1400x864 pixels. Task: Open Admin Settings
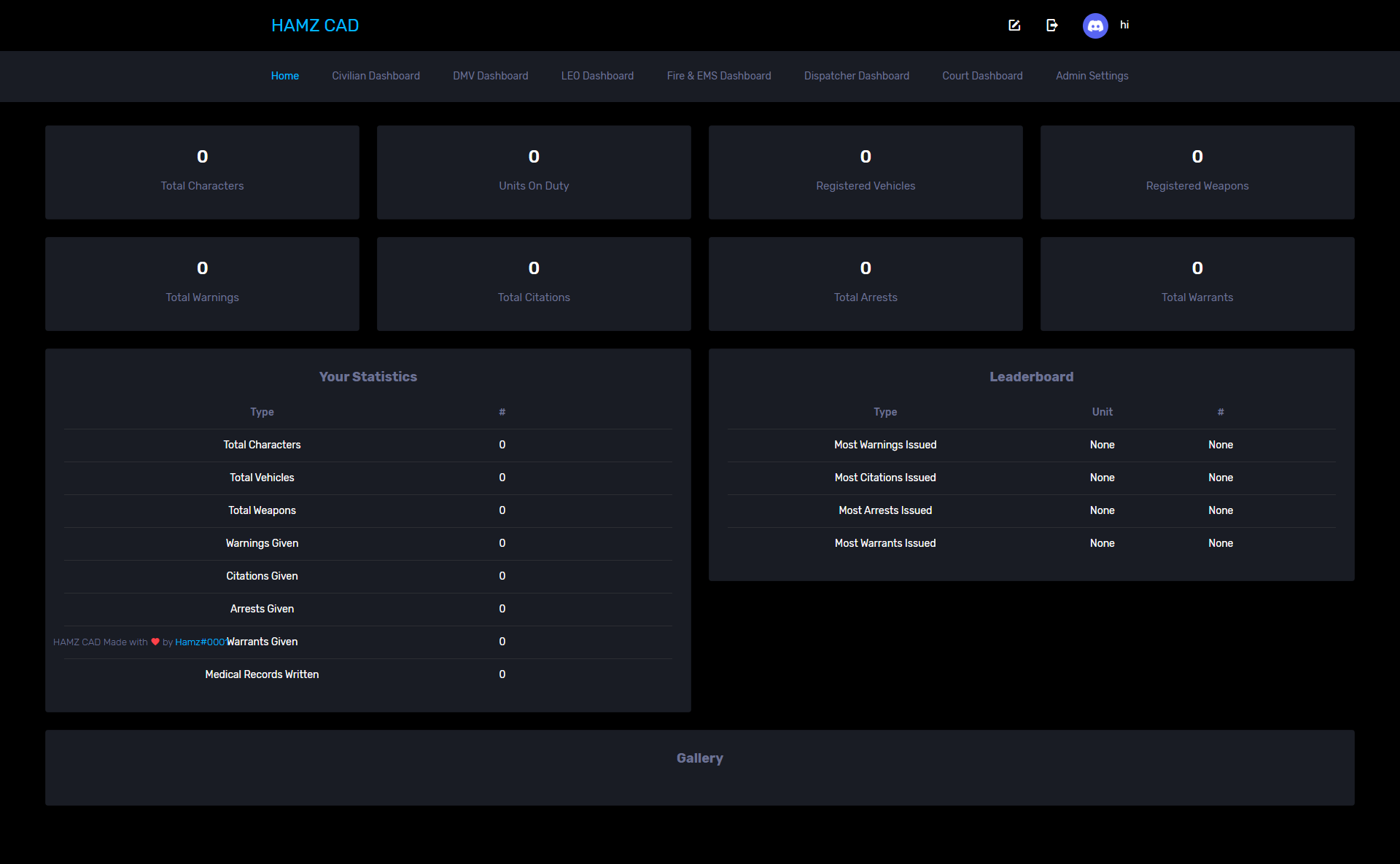point(1092,76)
